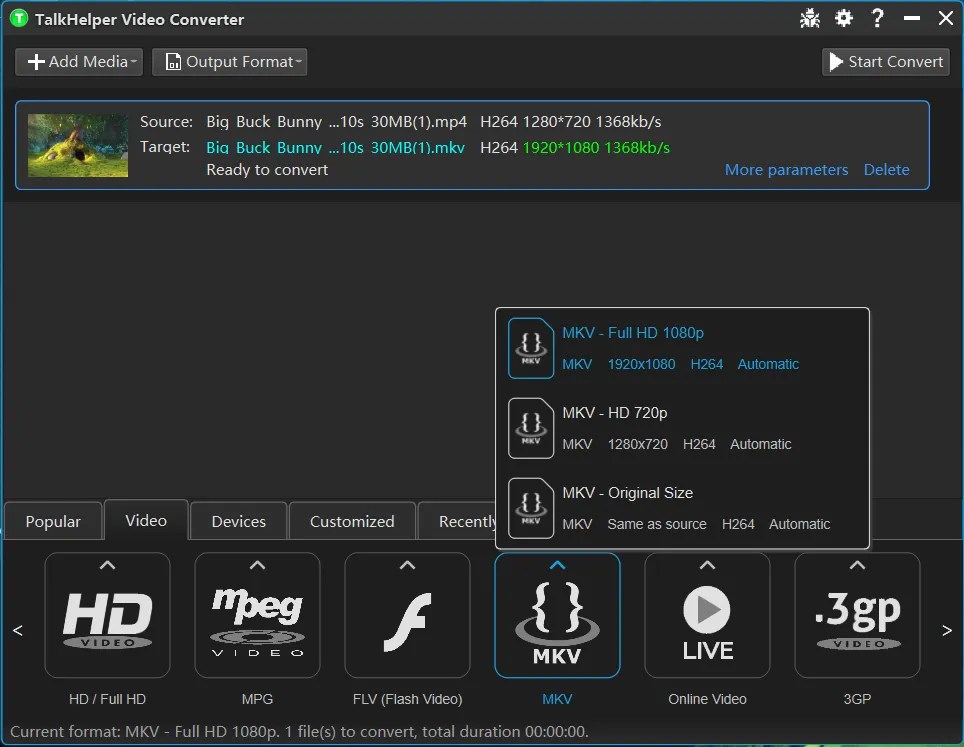This screenshot has height=747, width=964.
Task: Click the help question mark icon
Action: (877, 17)
